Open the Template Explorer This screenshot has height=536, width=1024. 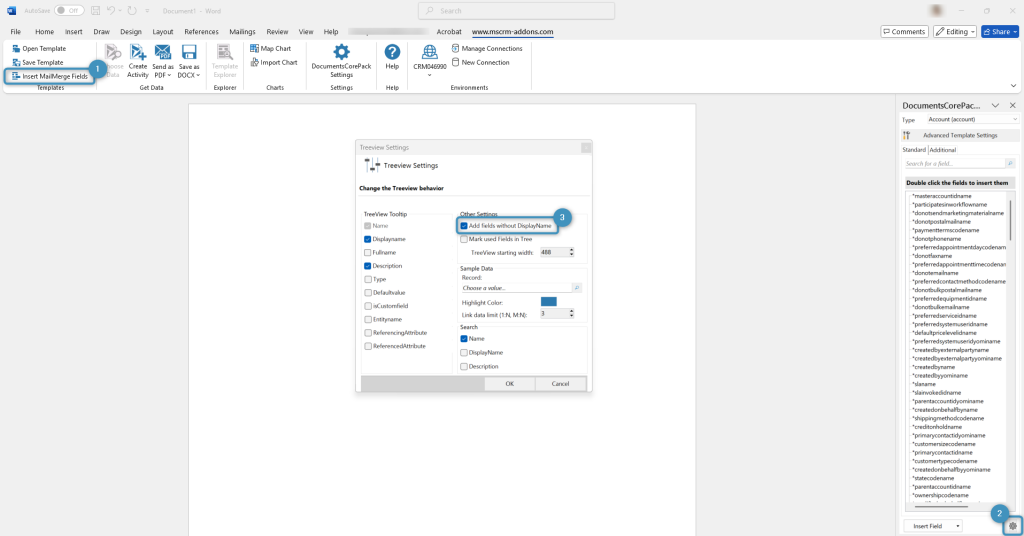225,61
